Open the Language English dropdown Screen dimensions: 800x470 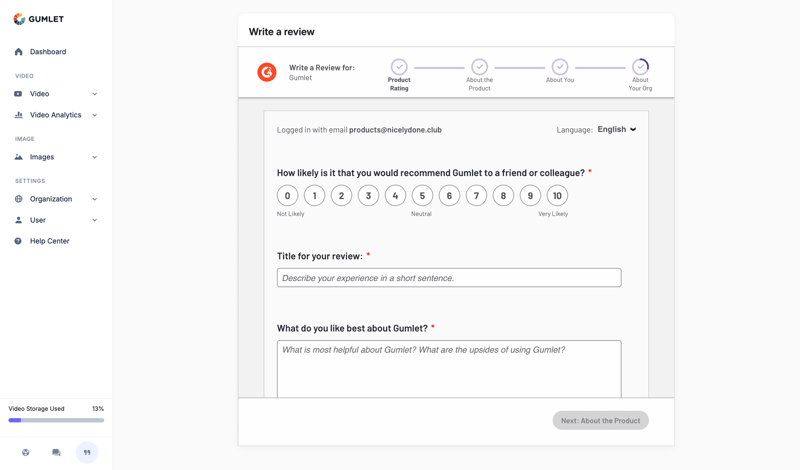617,130
